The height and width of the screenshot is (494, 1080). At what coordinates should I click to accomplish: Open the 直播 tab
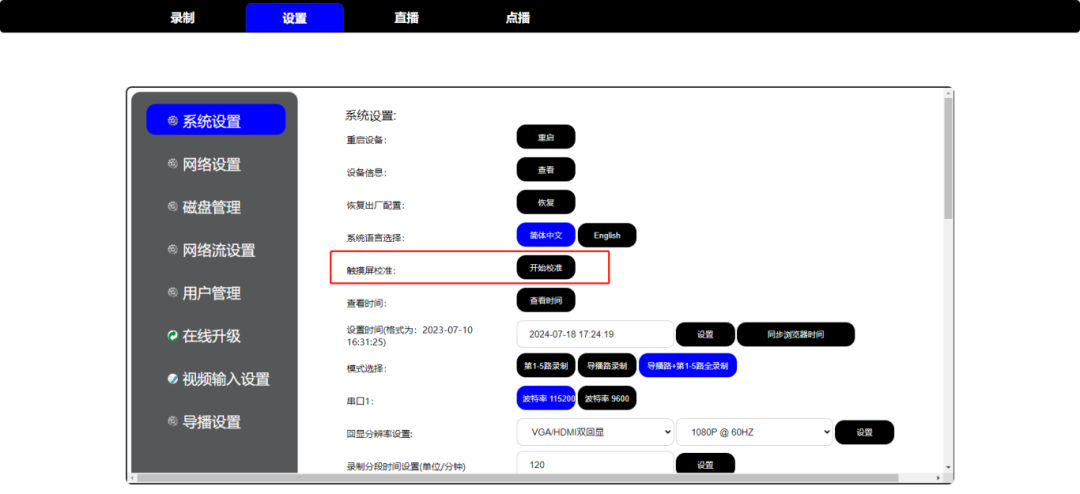[406, 18]
